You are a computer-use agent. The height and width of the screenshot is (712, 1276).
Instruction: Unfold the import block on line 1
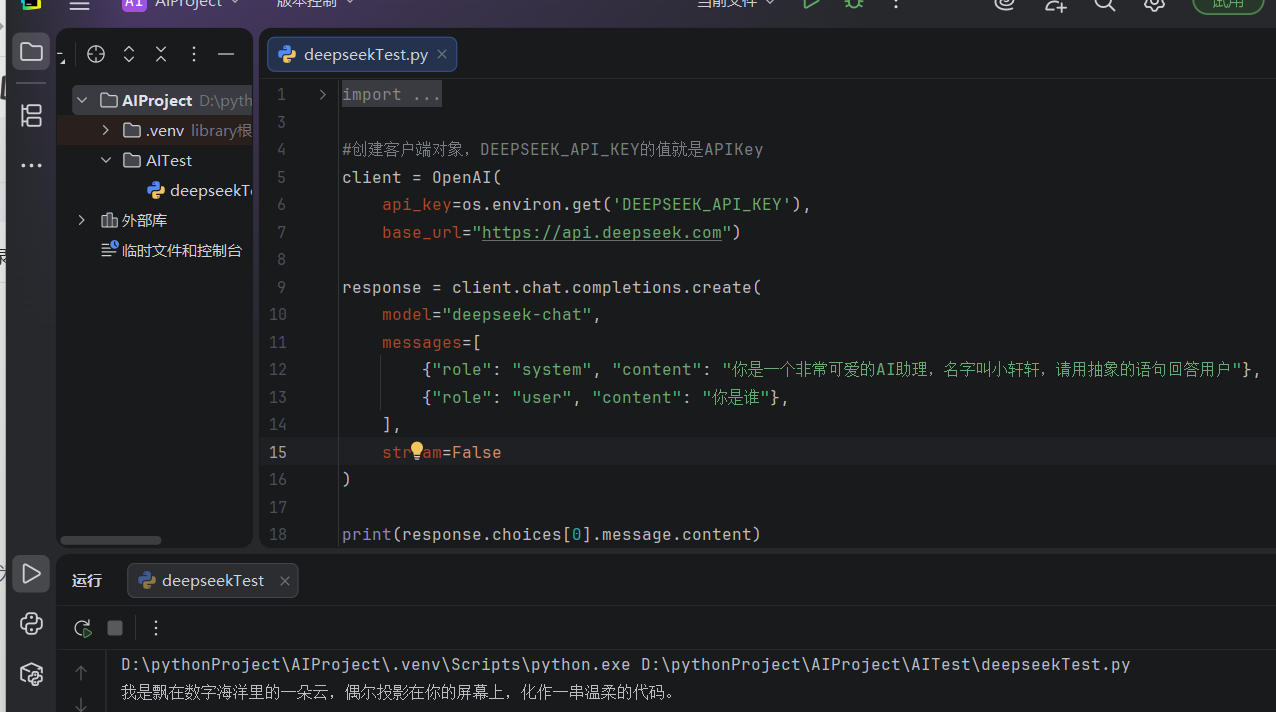322,94
